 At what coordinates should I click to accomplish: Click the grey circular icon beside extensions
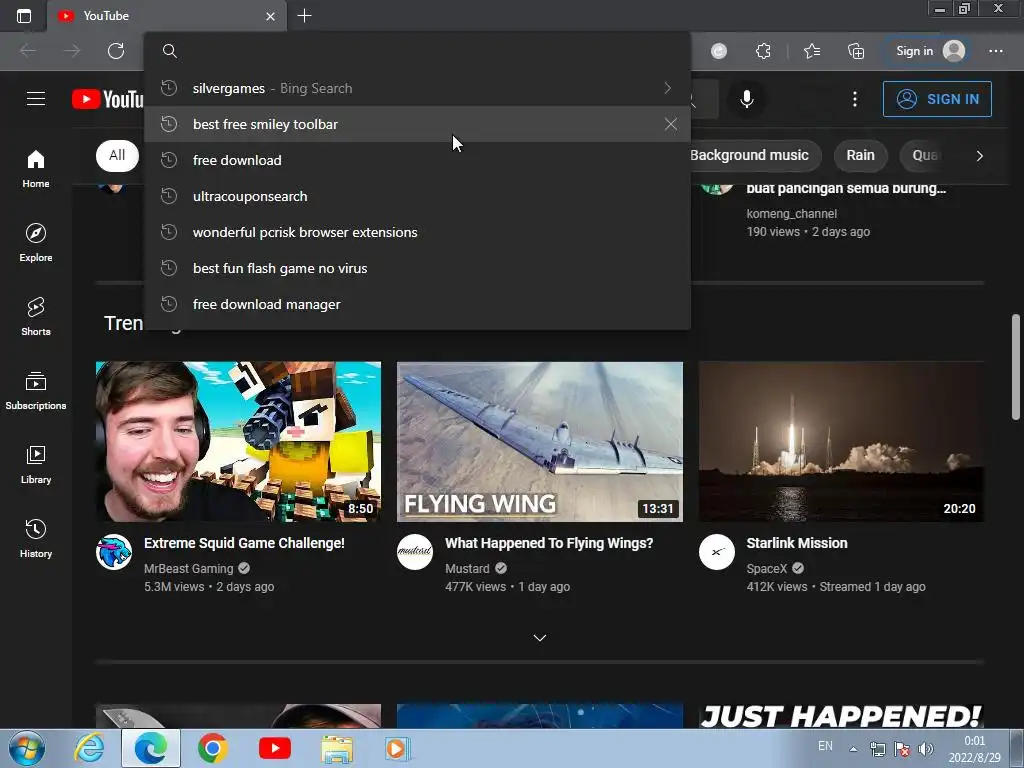pos(719,51)
